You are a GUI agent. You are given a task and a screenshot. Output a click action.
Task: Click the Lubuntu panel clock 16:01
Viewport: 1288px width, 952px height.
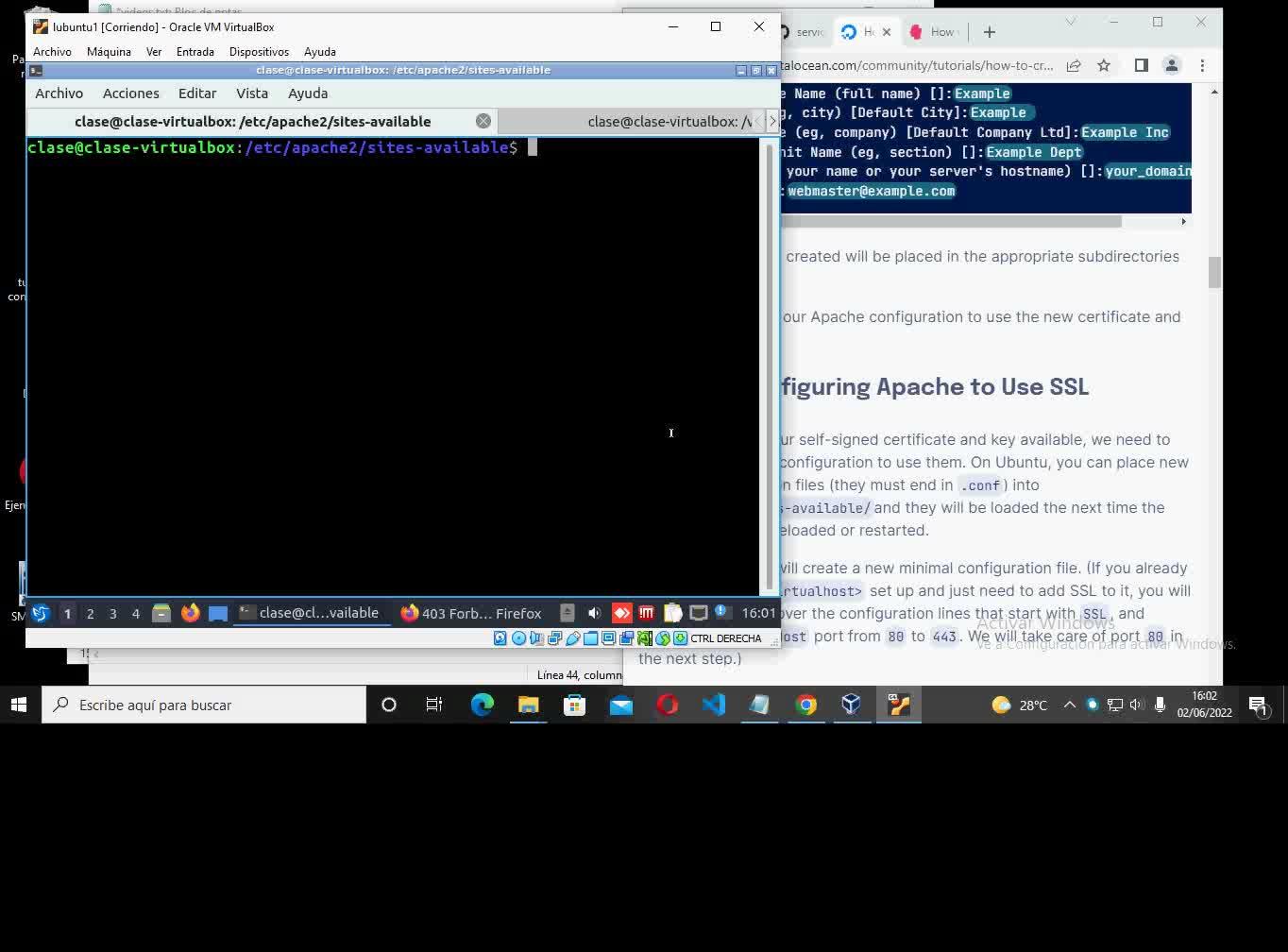click(x=758, y=613)
